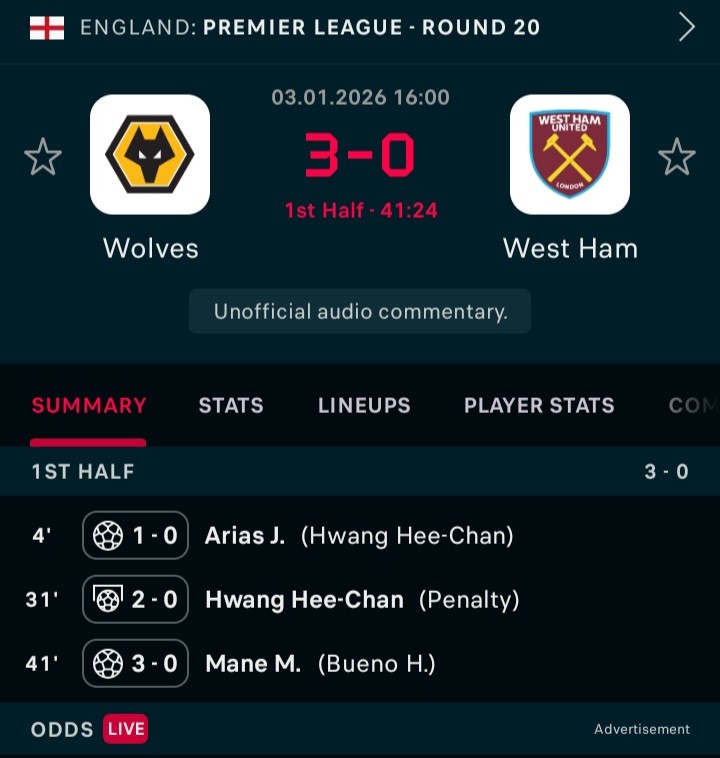The height and width of the screenshot is (758, 720).
Task: Expand league page with right chevron
Action: [x=686, y=27]
